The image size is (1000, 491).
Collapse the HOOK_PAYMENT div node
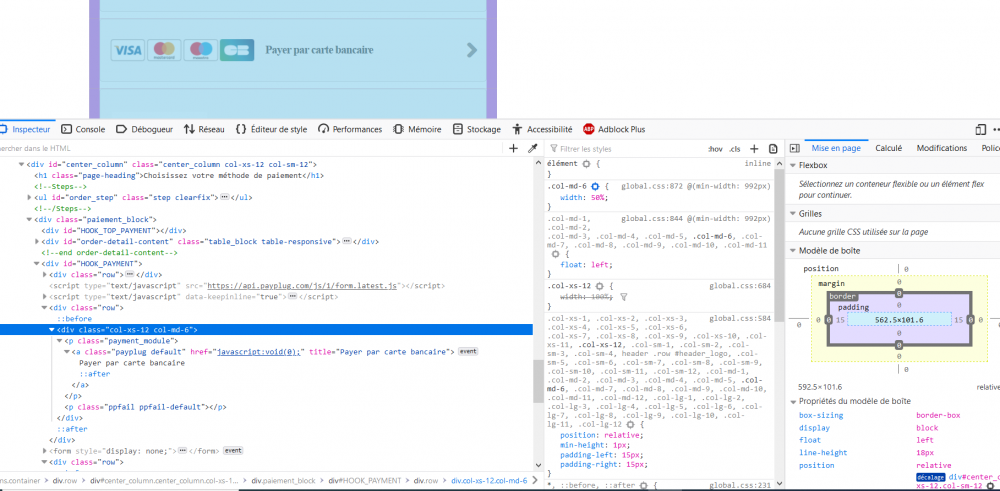(37, 264)
